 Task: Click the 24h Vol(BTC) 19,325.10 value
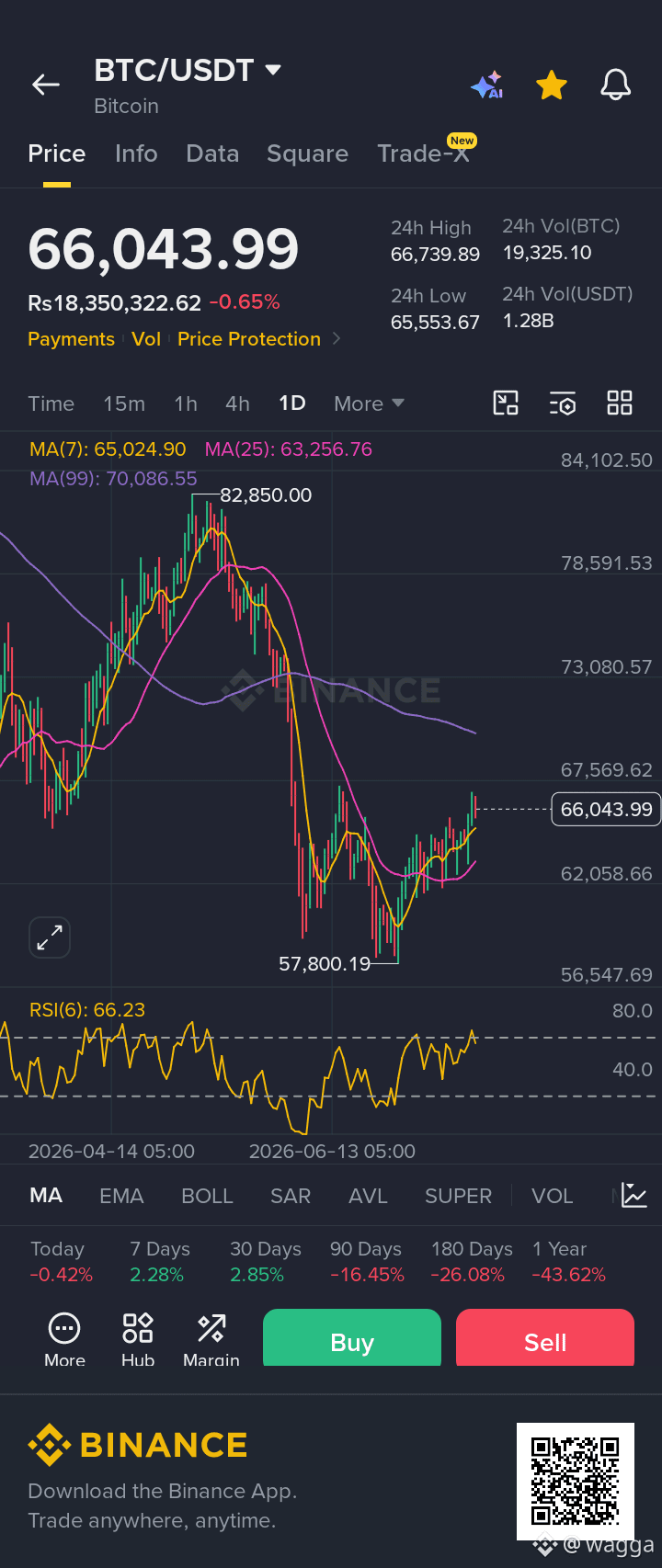(x=547, y=253)
